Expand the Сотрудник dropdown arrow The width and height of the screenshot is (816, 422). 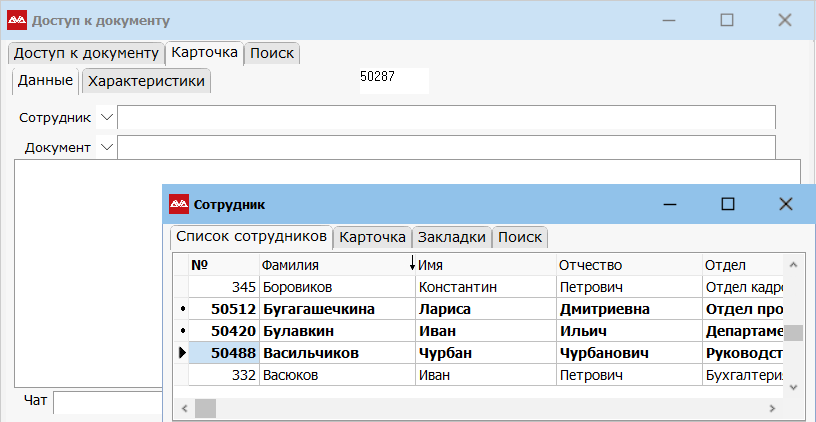107,118
